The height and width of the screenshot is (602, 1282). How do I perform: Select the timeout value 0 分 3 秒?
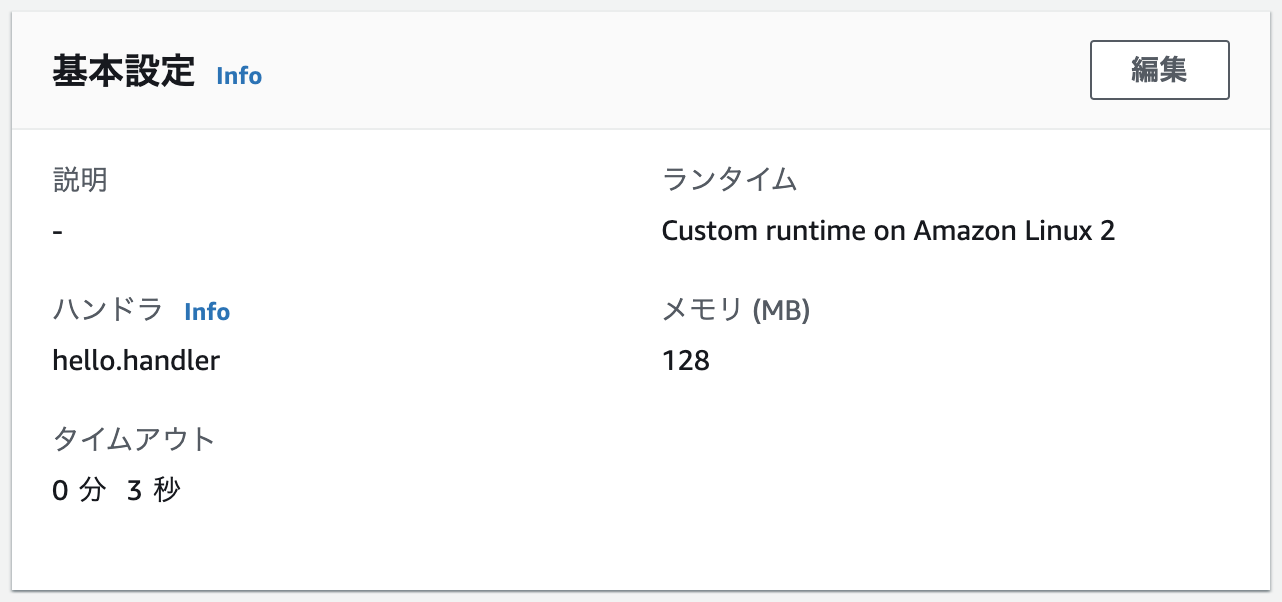point(117,490)
